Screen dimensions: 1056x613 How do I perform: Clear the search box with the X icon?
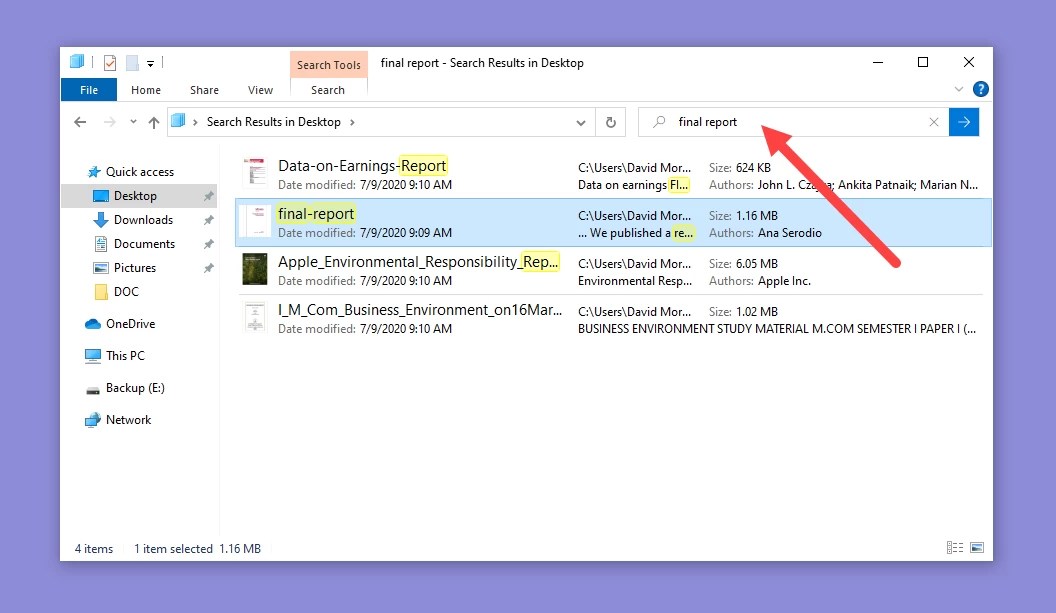pos(934,122)
